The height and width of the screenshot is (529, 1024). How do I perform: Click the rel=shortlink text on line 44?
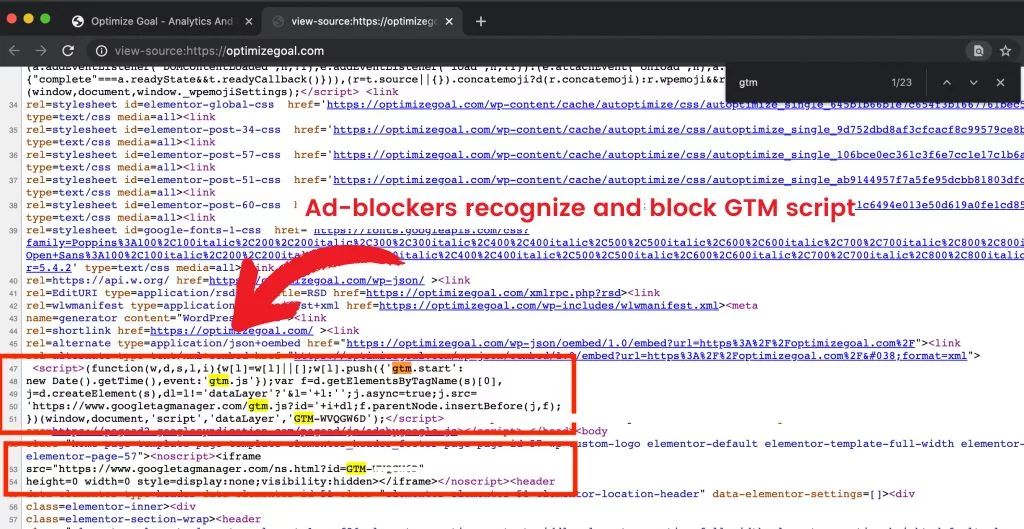(x=69, y=330)
